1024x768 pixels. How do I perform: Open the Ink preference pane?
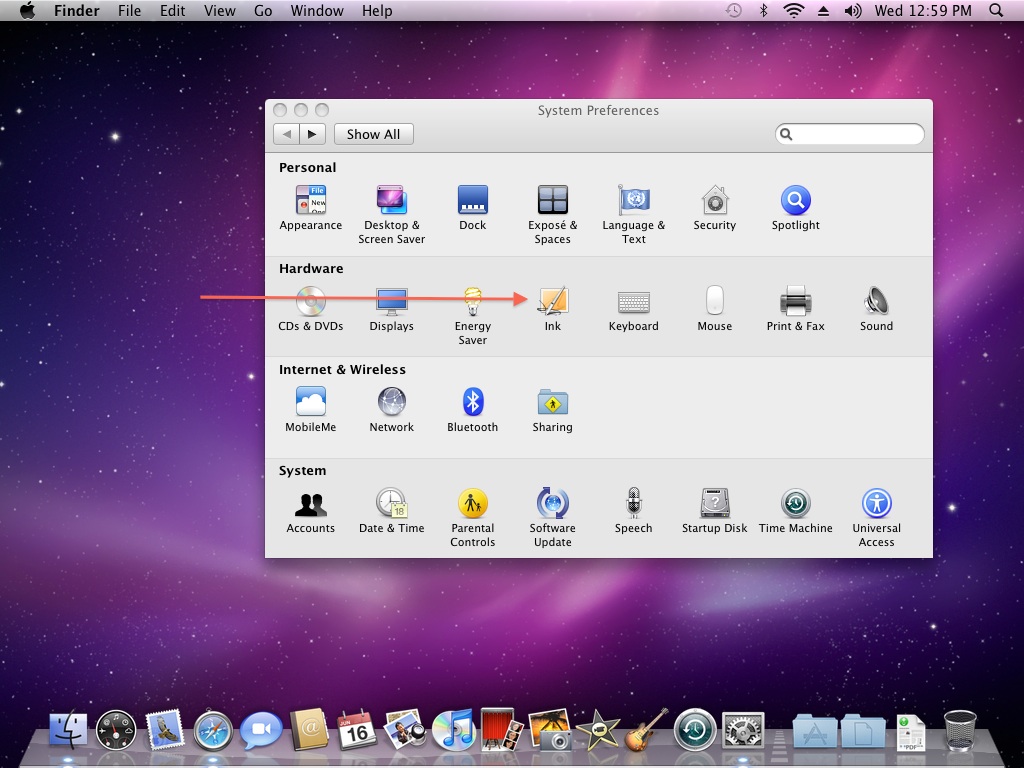[x=552, y=310]
